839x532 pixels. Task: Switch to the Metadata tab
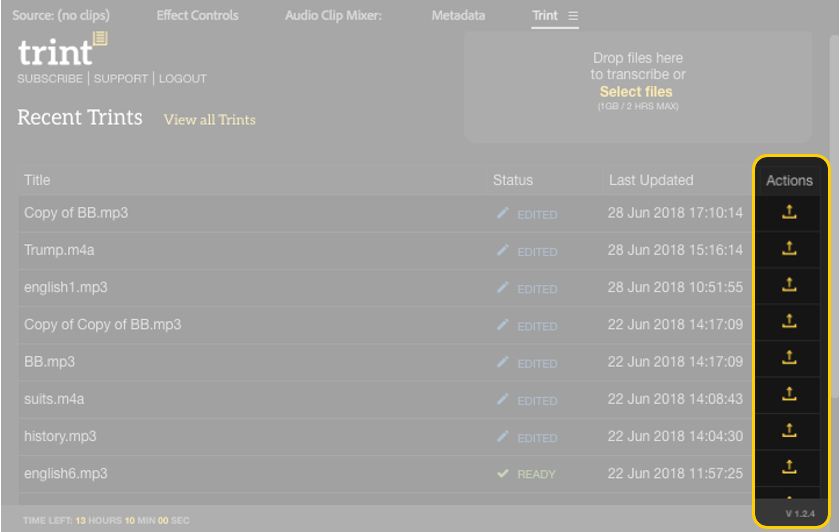click(458, 16)
